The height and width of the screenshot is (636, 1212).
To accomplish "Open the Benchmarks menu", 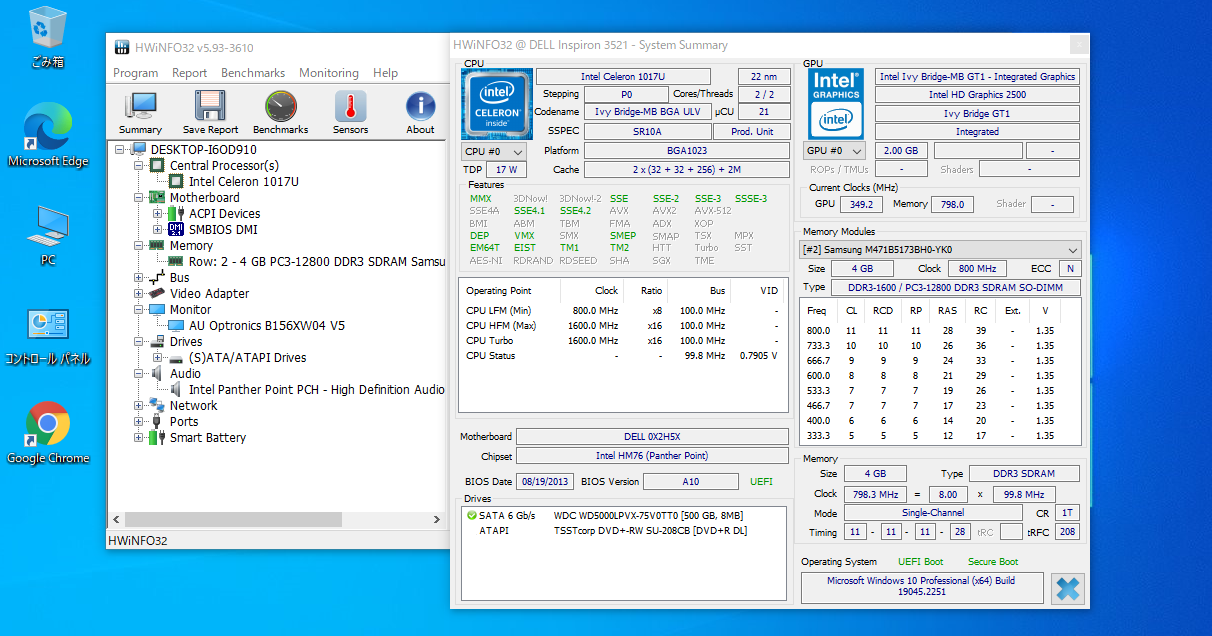I will (x=253, y=73).
